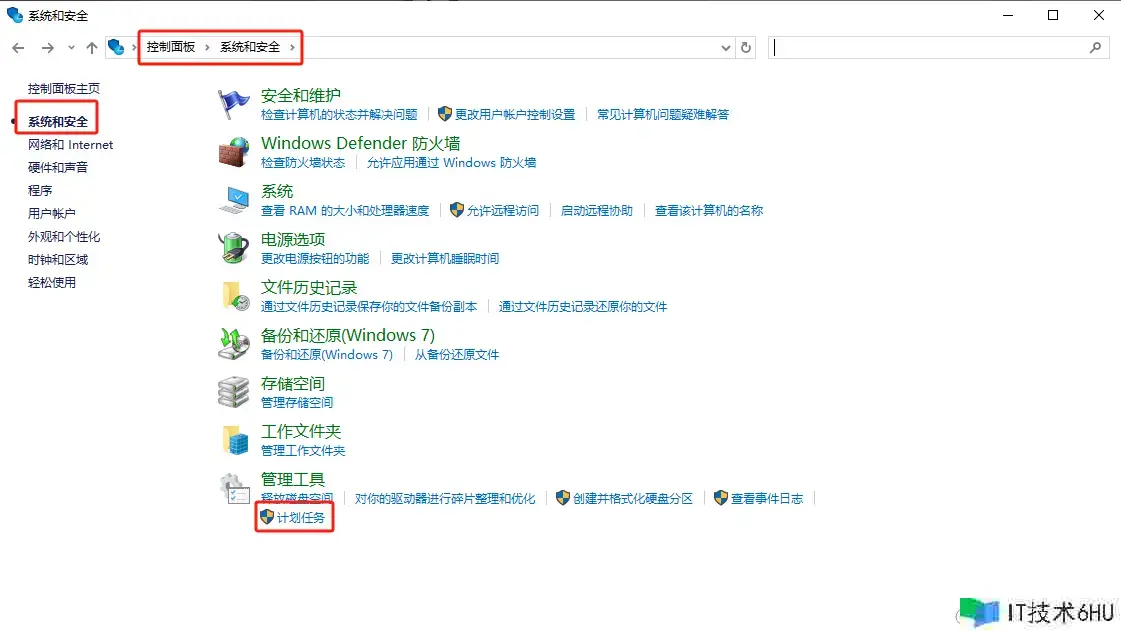Open the 计划任务 link
The image size is (1121, 631).
(300, 517)
